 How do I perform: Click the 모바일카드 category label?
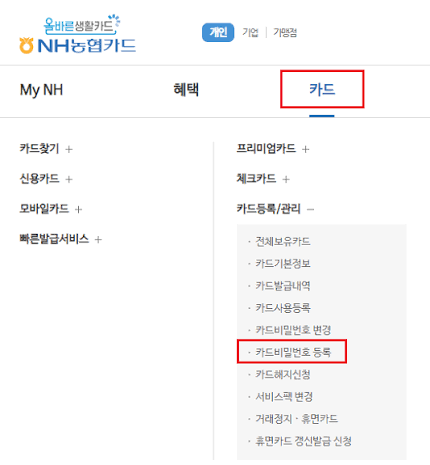point(44,209)
